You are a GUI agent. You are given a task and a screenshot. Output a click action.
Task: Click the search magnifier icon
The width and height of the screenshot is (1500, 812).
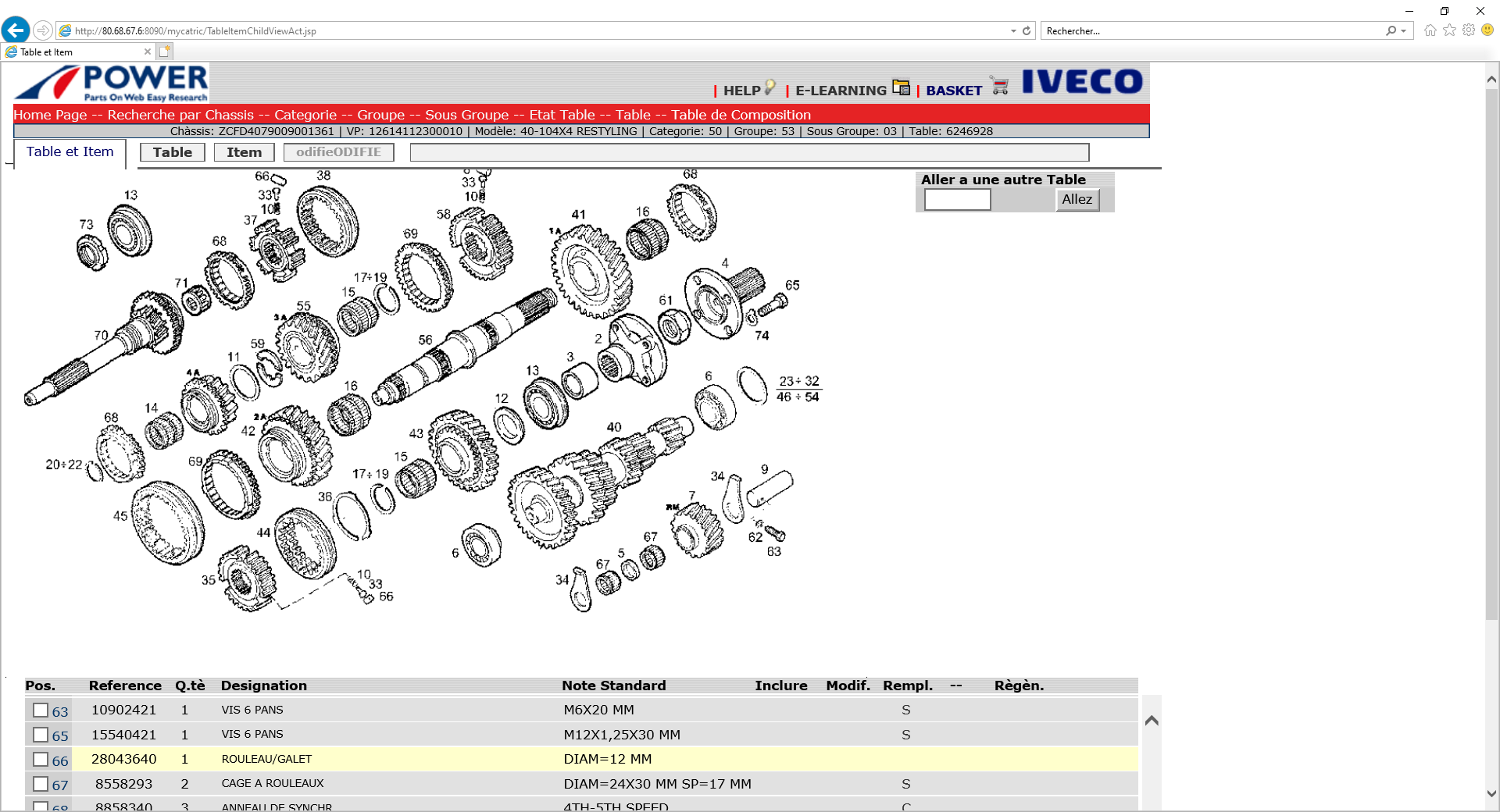pyautogui.click(x=1391, y=31)
